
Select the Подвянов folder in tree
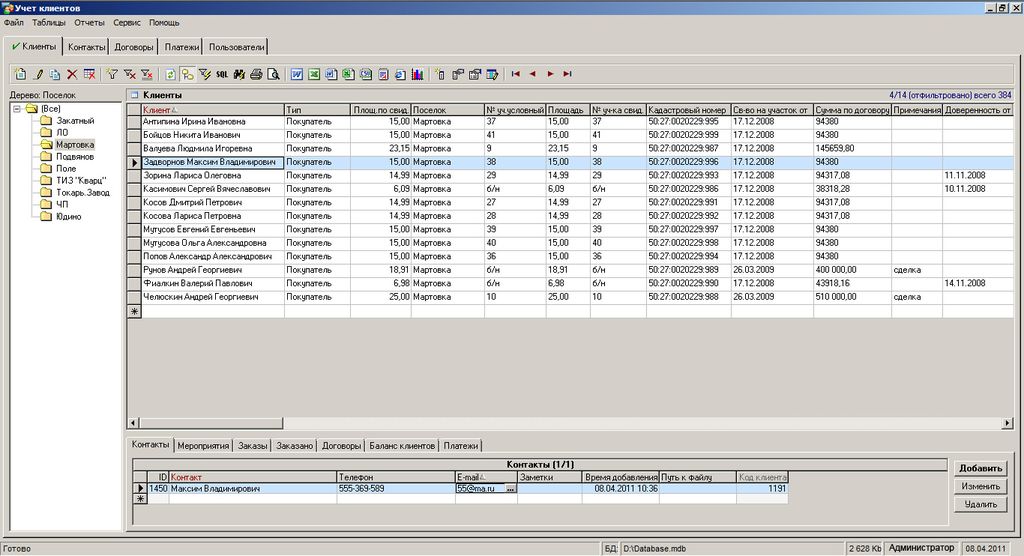tap(75, 157)
